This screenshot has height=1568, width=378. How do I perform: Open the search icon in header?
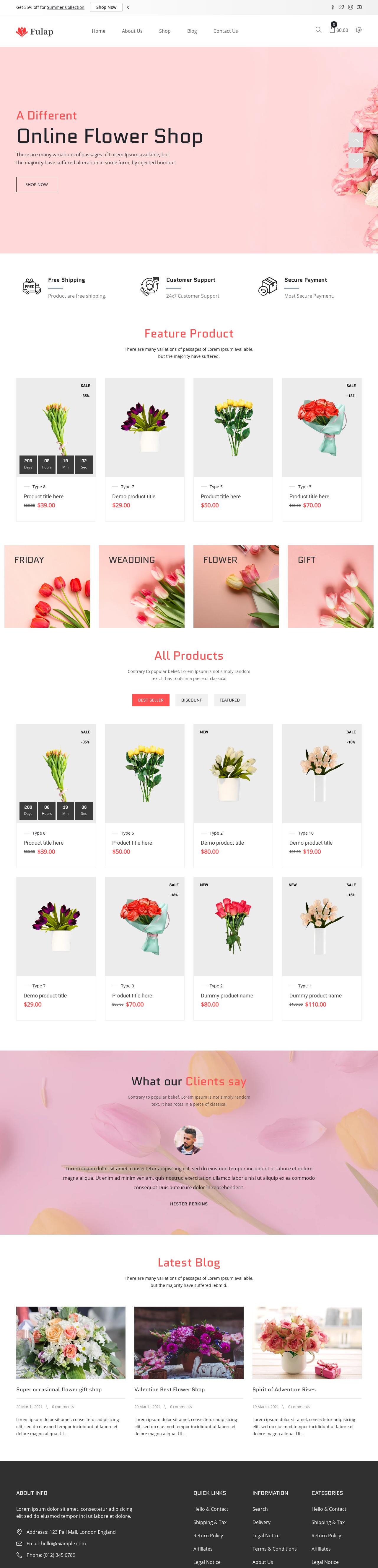click(x=318, y=30)
